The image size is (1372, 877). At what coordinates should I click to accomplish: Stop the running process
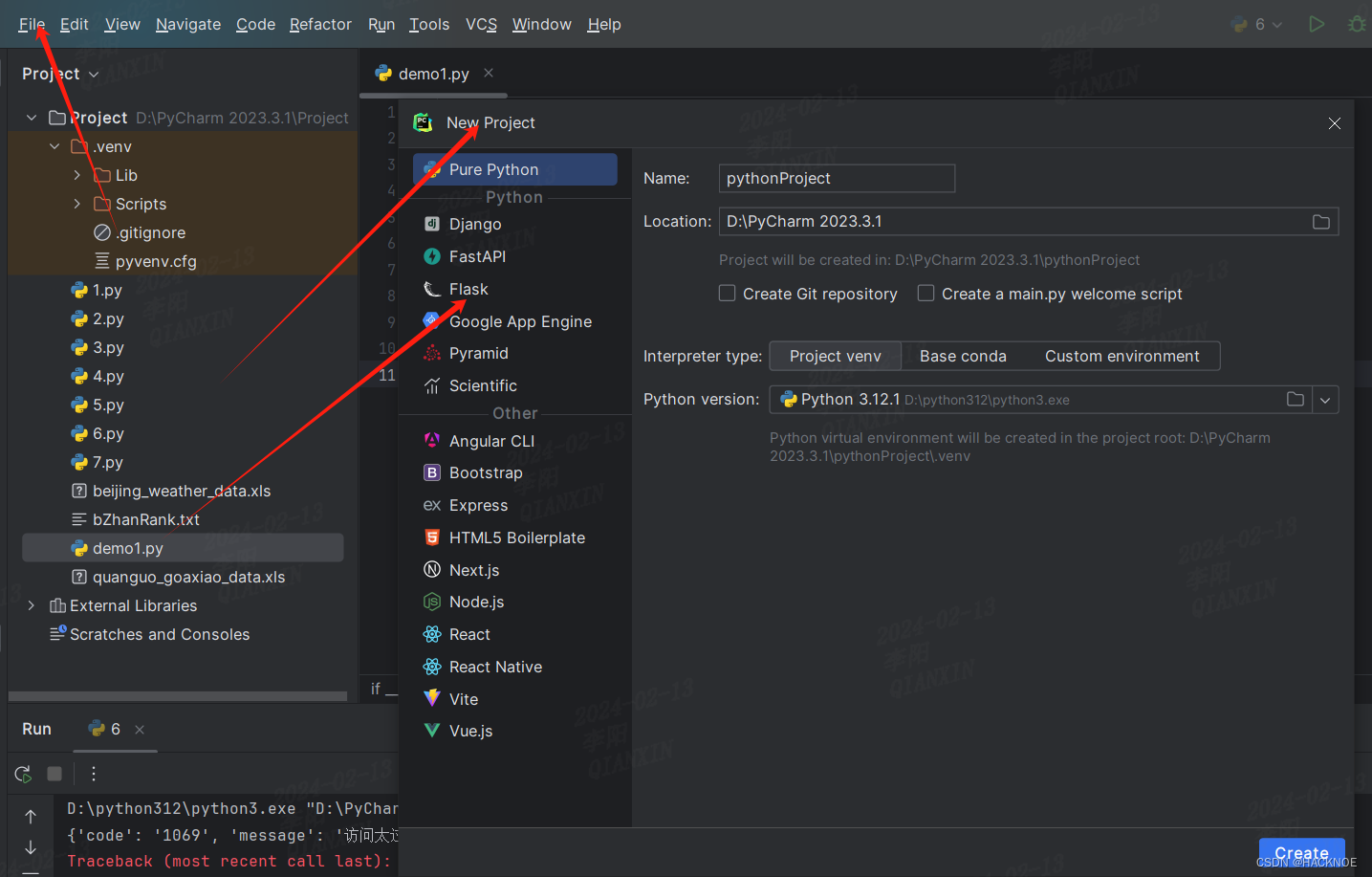(x=54, y=774)
